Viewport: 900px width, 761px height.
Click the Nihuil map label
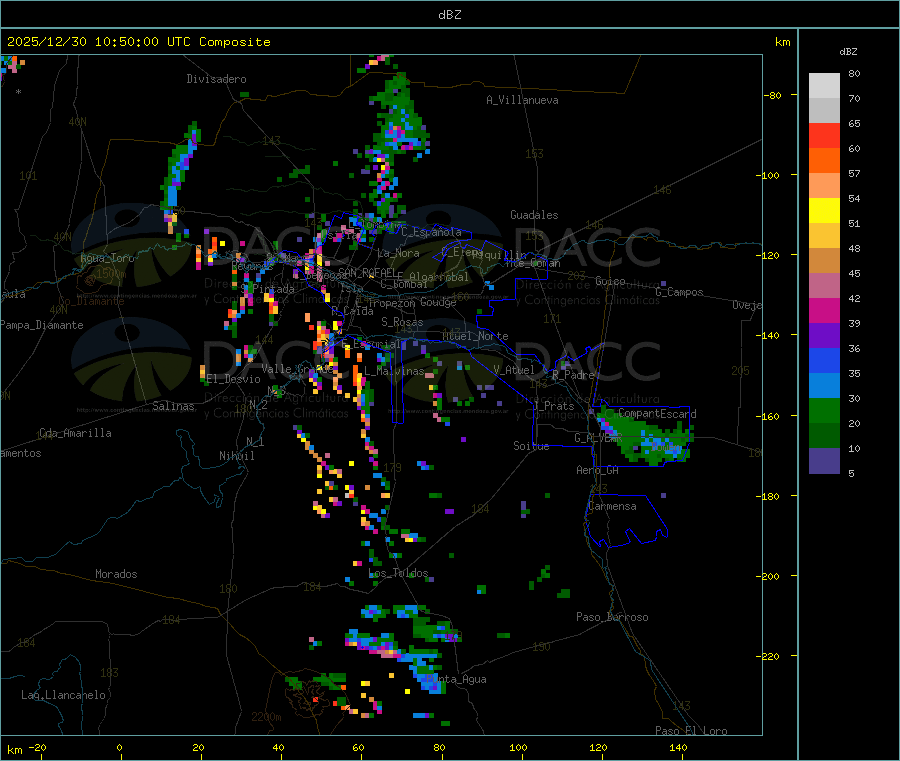[x=236, y=456]
